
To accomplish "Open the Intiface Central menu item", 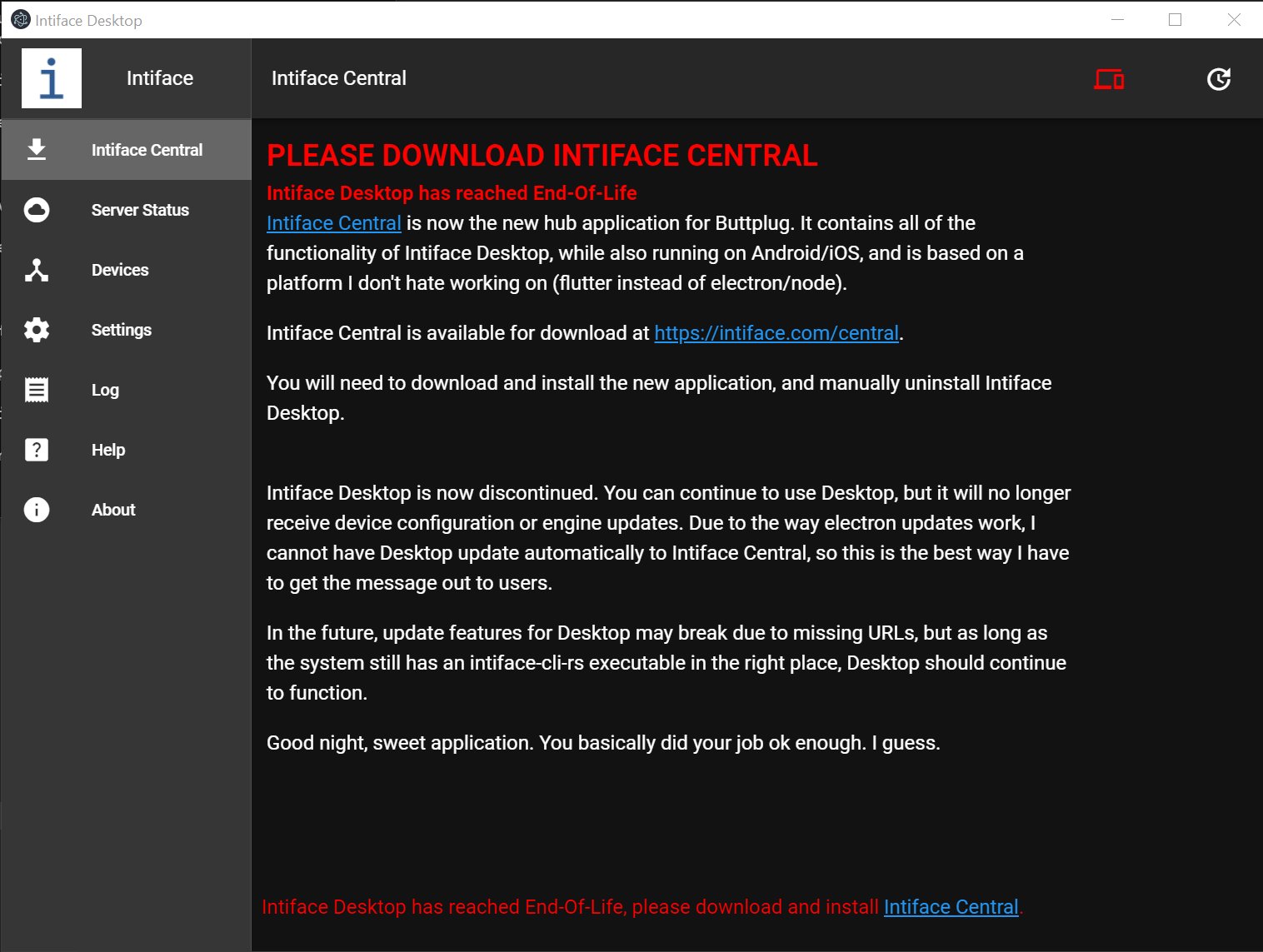I will coord(127,150).
